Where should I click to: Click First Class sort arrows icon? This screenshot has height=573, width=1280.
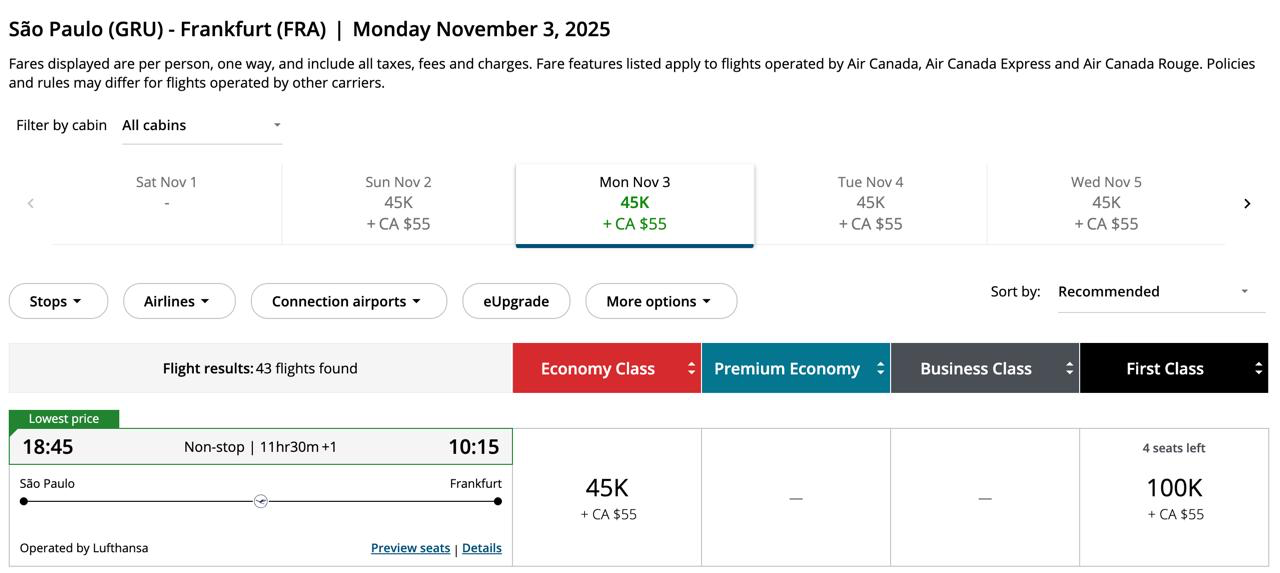1258,369
